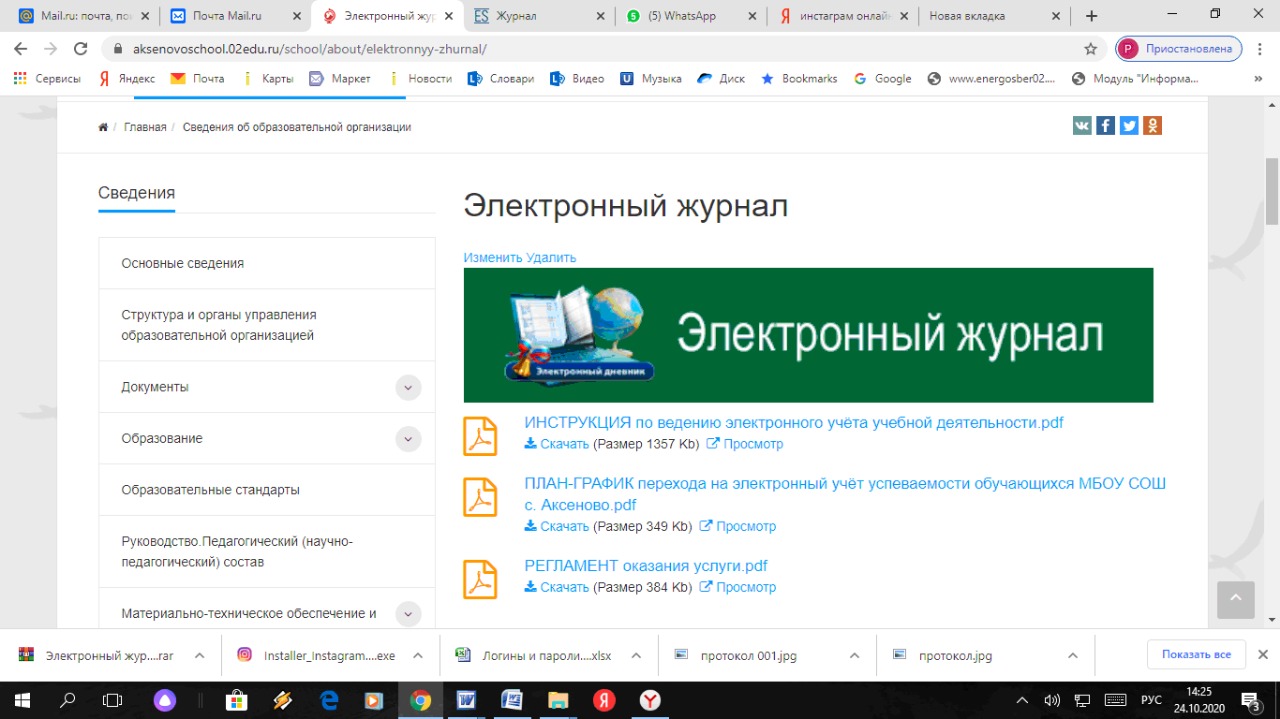This screenshot has width=1280, height=719.
Task: Expand the Образование sidebar section
Action: tap(408, 439)
